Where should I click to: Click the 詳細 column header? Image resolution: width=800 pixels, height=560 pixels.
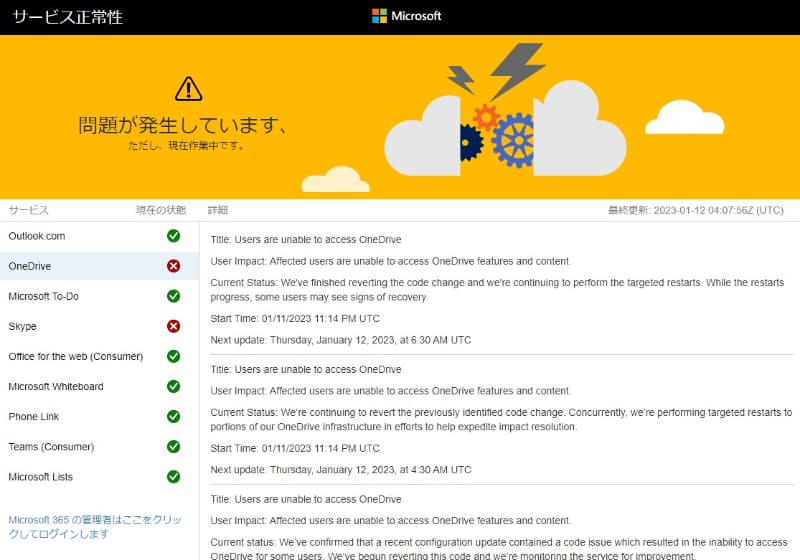(218, 210)
